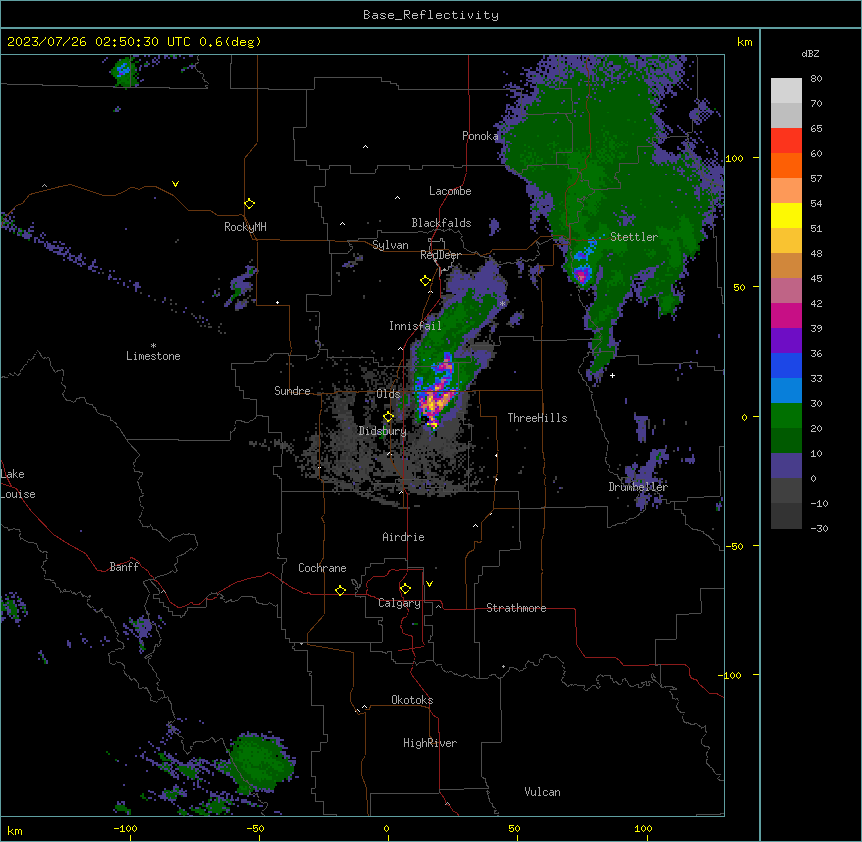Viewport: 862px width, 842px height.
Task: Click the yellow diamond marker above Calgary label
Action: tap(405, 589)
